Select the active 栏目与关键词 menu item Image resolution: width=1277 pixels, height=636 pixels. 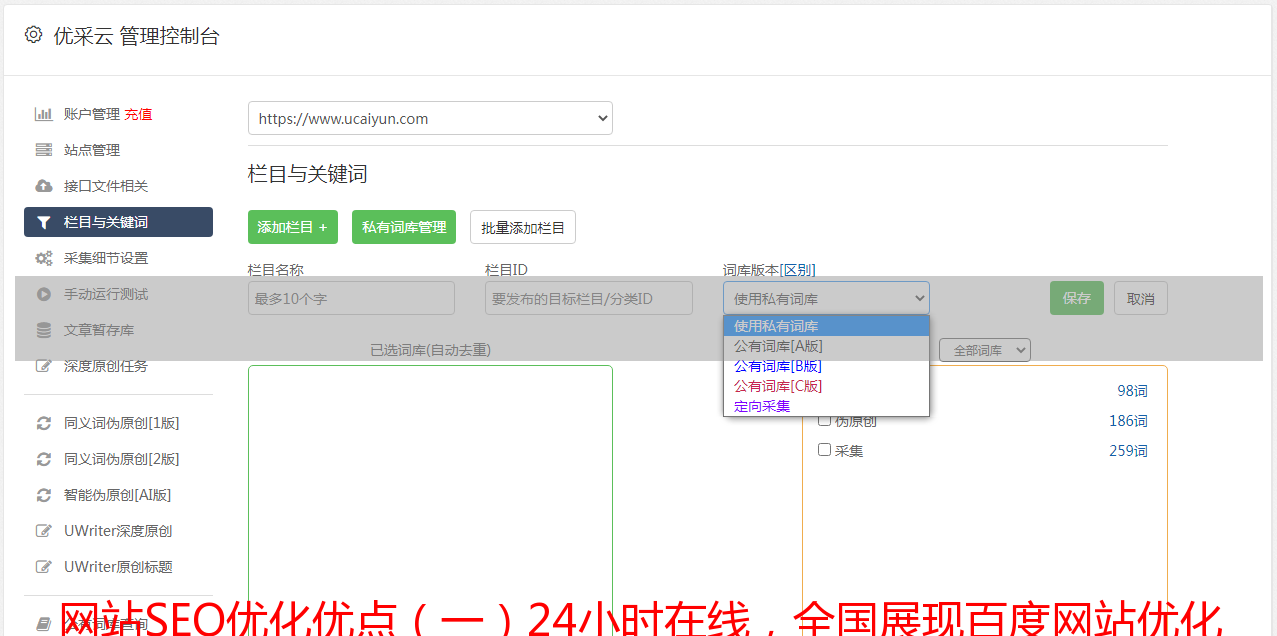coord(118,222)
